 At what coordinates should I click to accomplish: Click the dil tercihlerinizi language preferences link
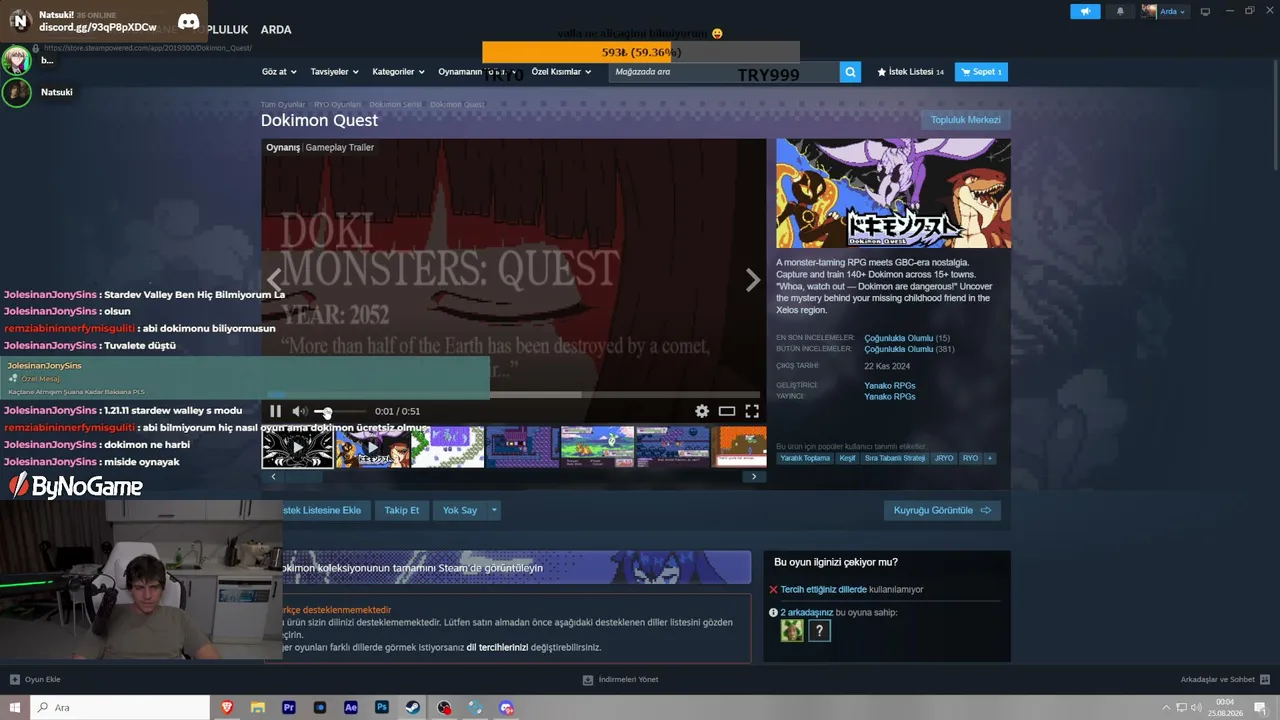[x=497, y=647]
